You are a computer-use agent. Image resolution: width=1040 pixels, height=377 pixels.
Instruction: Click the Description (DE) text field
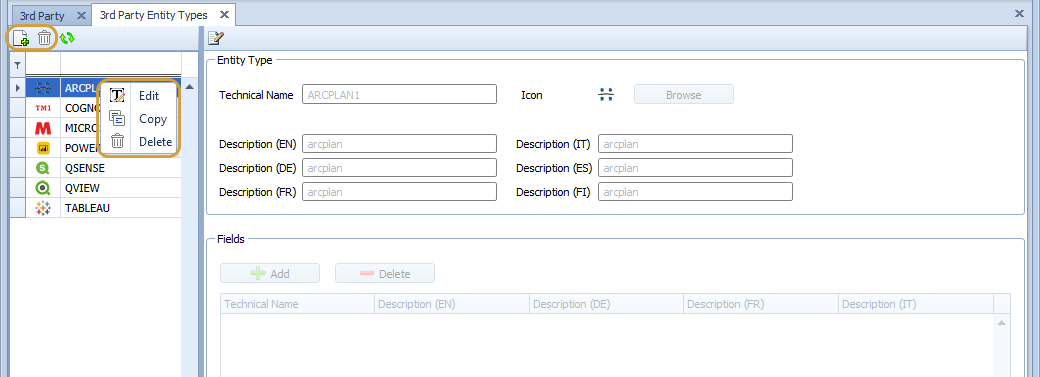(x=399, y=168)
